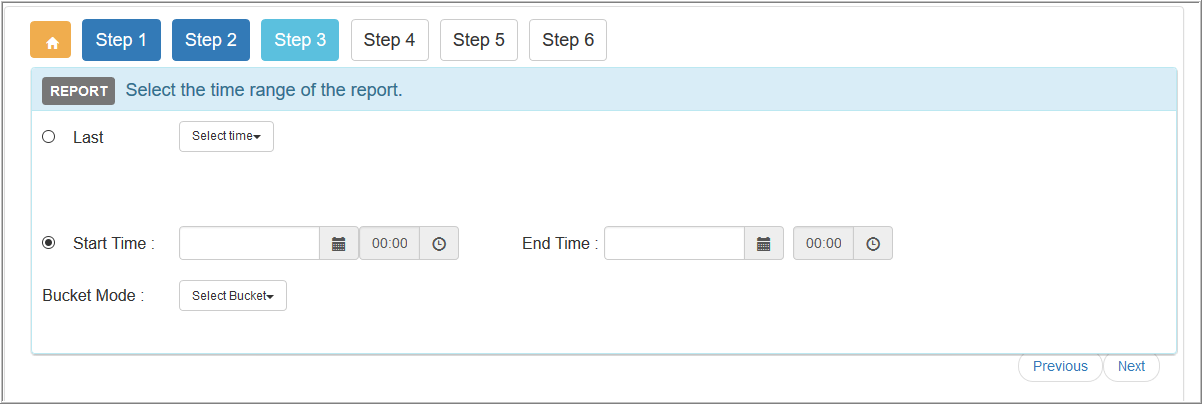Switch to the Step 1 tab
1202x404 pixels.
coord(121,40)
